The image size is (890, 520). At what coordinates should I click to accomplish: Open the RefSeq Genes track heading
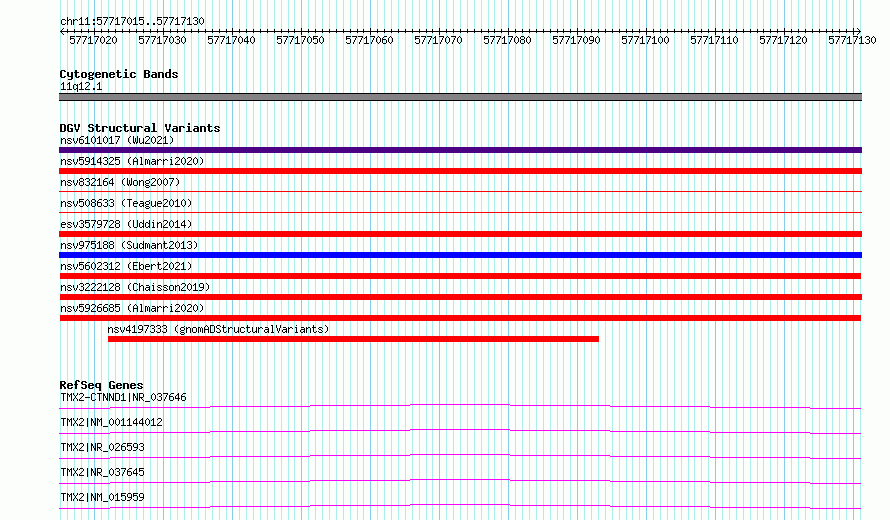[x=101, y=385]
